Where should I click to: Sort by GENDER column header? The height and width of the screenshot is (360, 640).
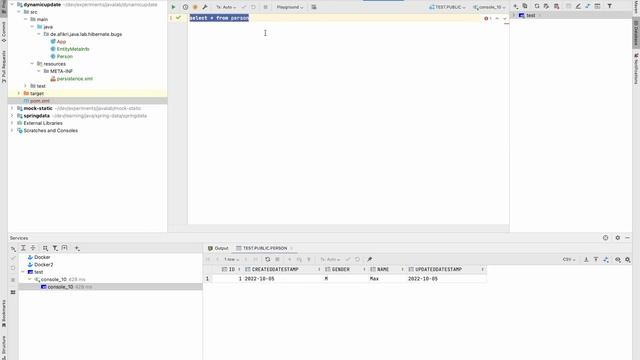345,269
